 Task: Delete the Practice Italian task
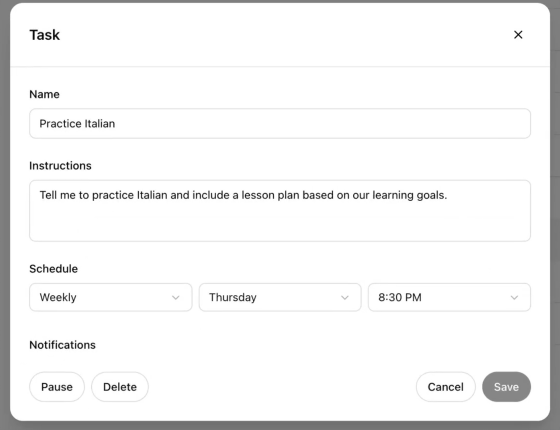120,387
